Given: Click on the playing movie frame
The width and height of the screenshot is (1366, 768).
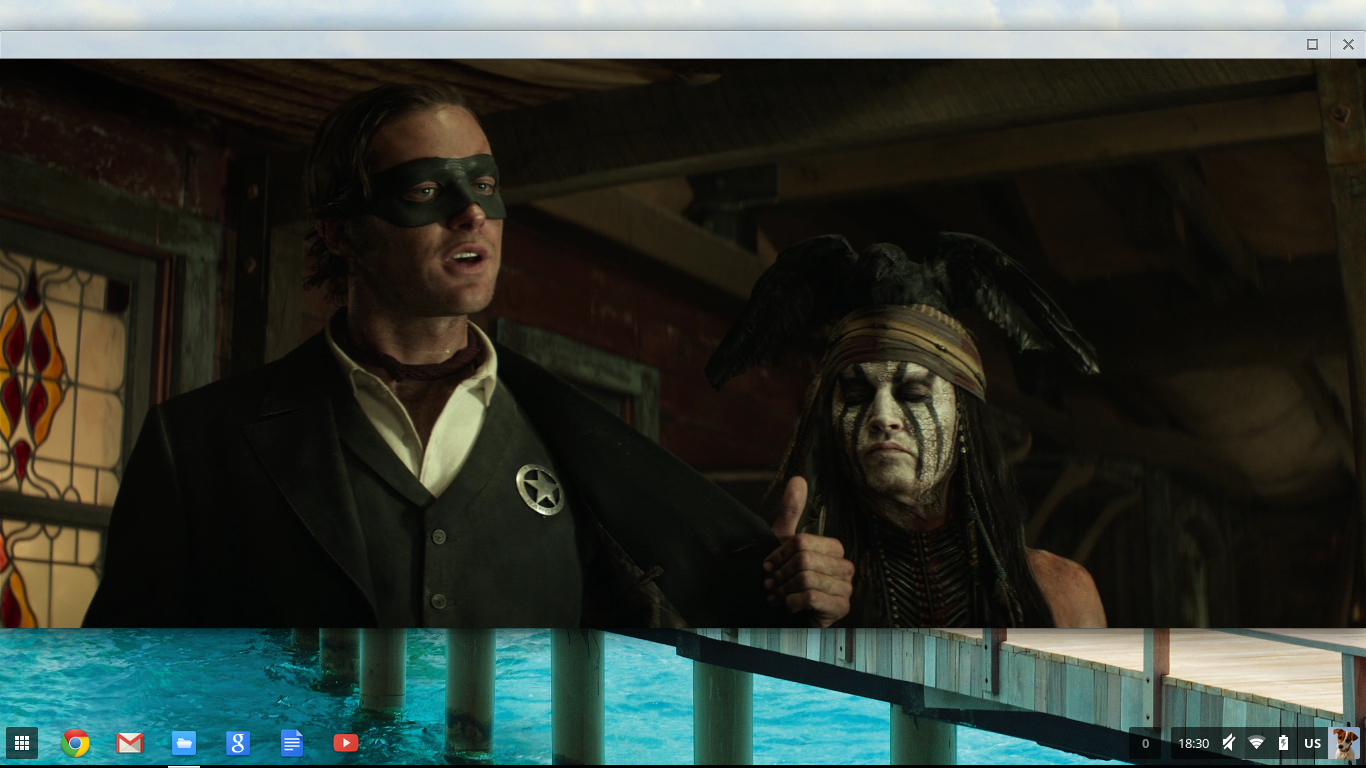Looking at the screenshot, I should (x=683, y=343).
